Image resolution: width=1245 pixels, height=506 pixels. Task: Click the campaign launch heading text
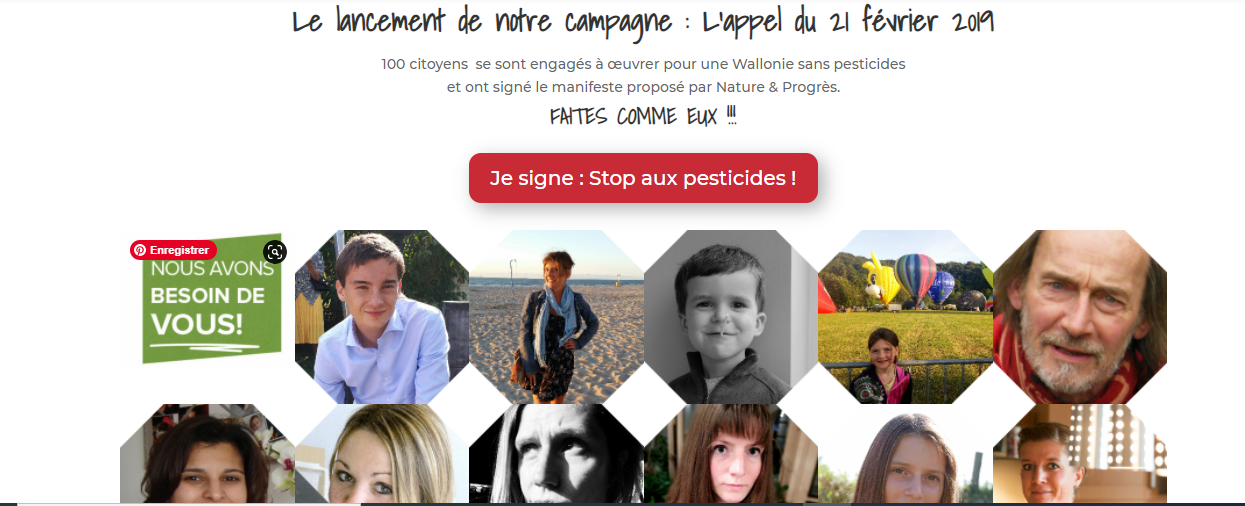tap(643, 22)
